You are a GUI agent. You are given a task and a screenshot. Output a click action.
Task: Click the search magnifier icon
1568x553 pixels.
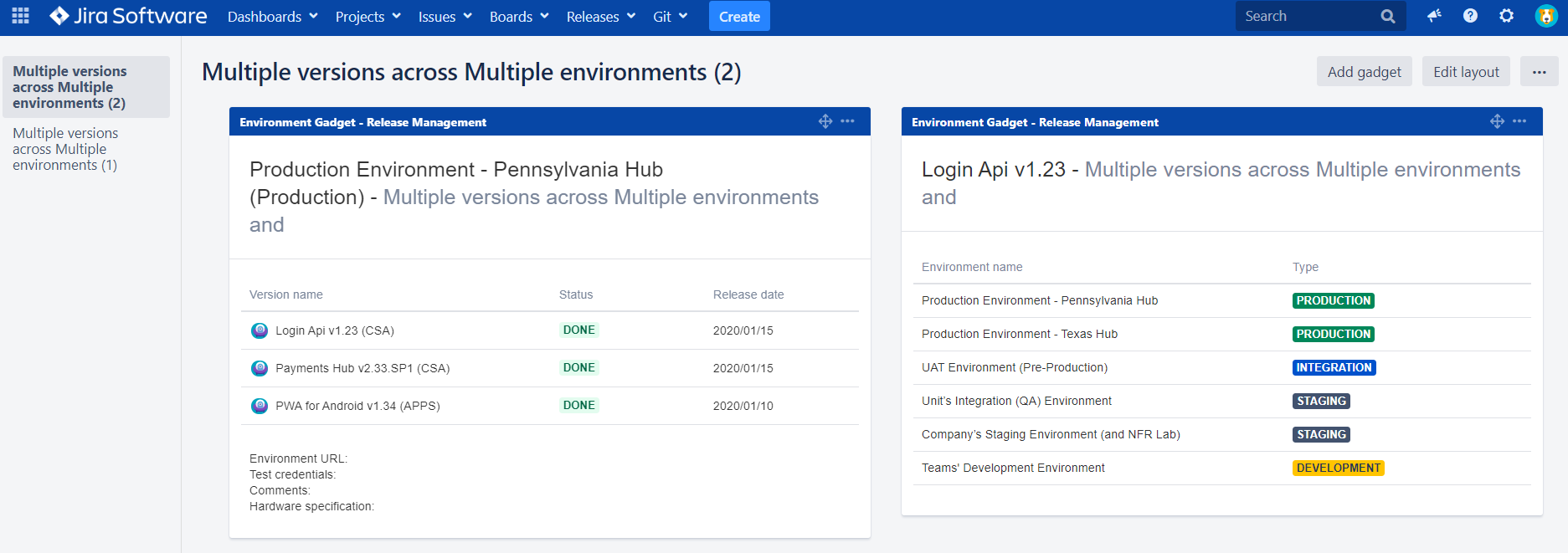(x=1388, y=16)
